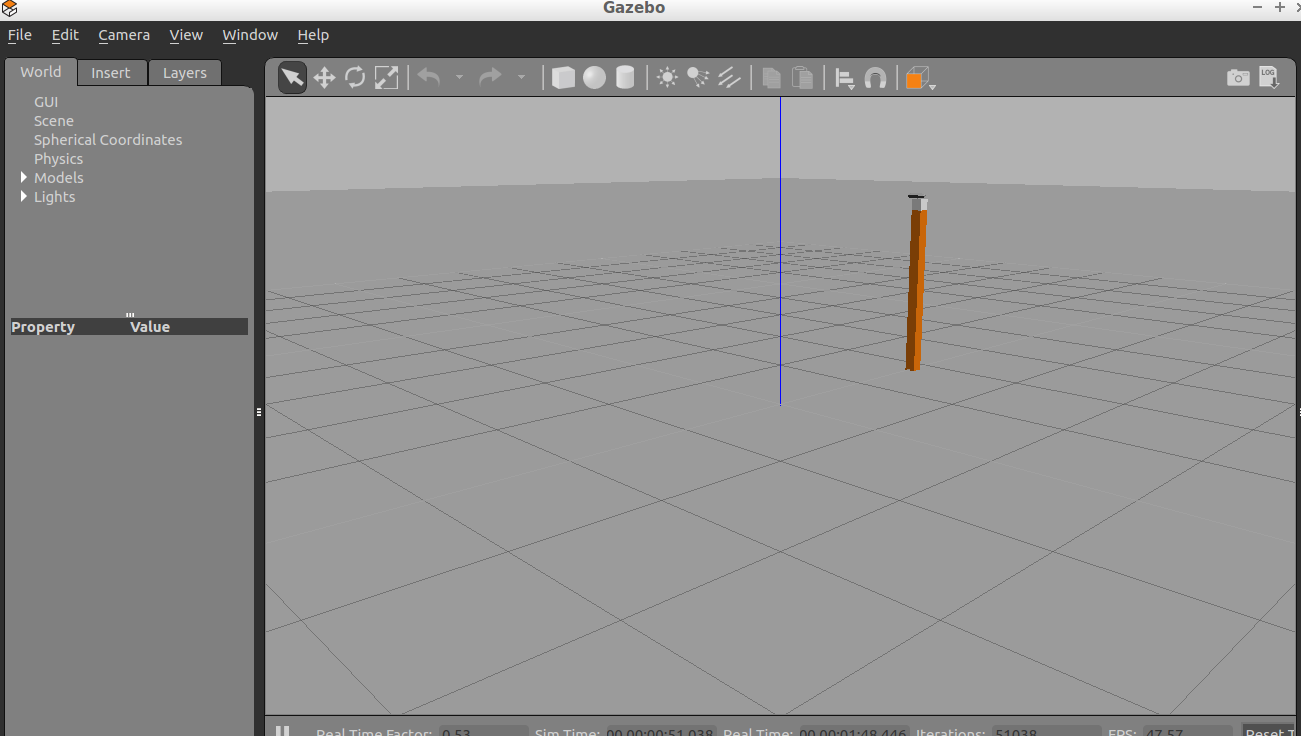The image size is (1301, 736).
Task: Select Physics in world tree
Action: (x=58, y=159)
